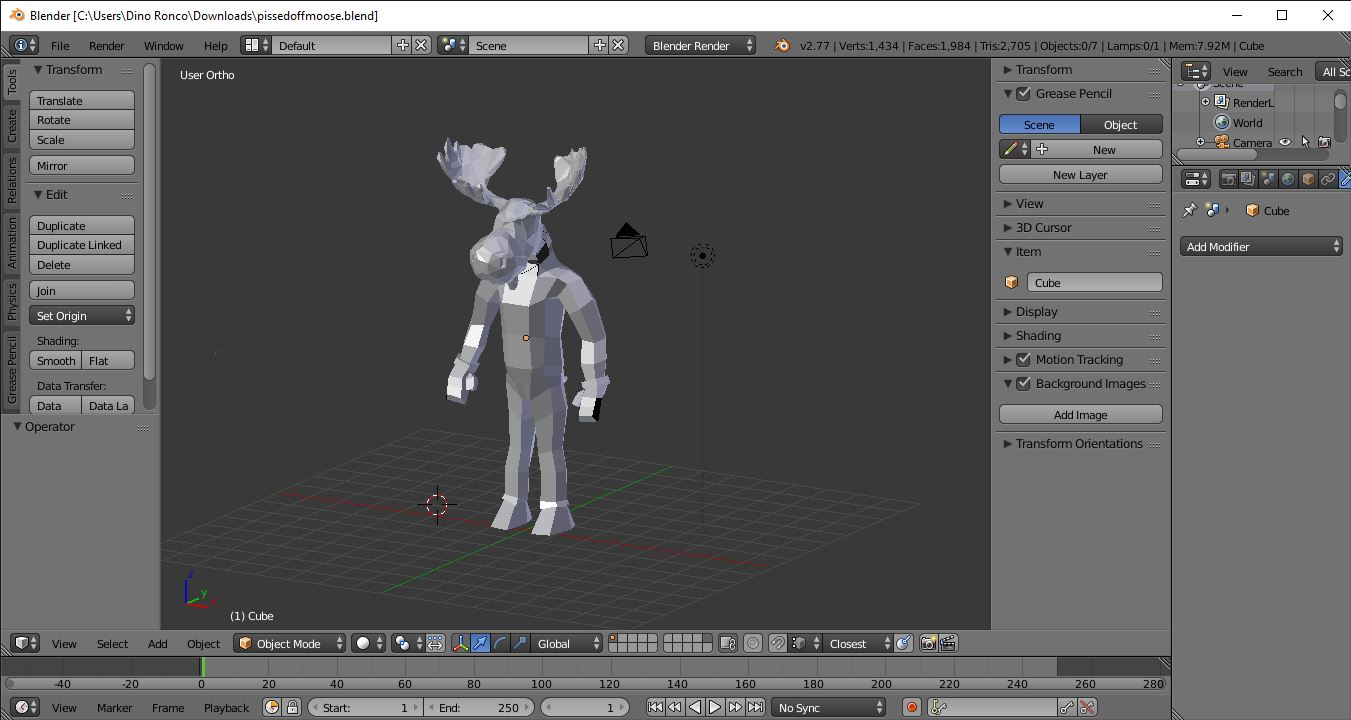Delete the current Scene with X
The width and height of the screenshot is (1351, 720).
coord(619,45)
